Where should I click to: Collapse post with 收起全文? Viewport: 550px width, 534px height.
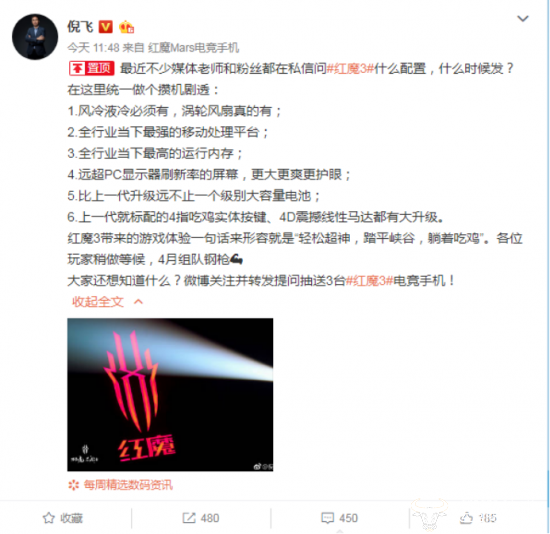coord(98,302)
